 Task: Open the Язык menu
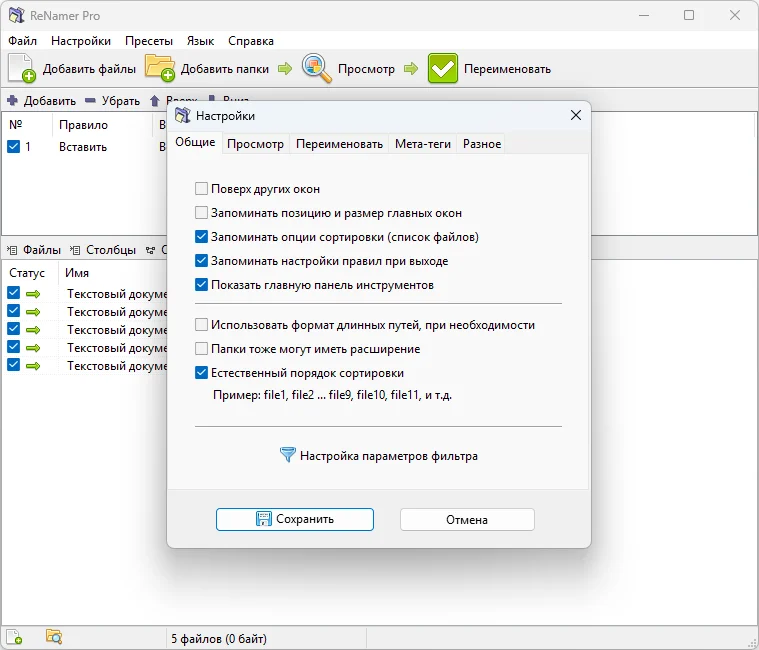(x=200, y=41)
